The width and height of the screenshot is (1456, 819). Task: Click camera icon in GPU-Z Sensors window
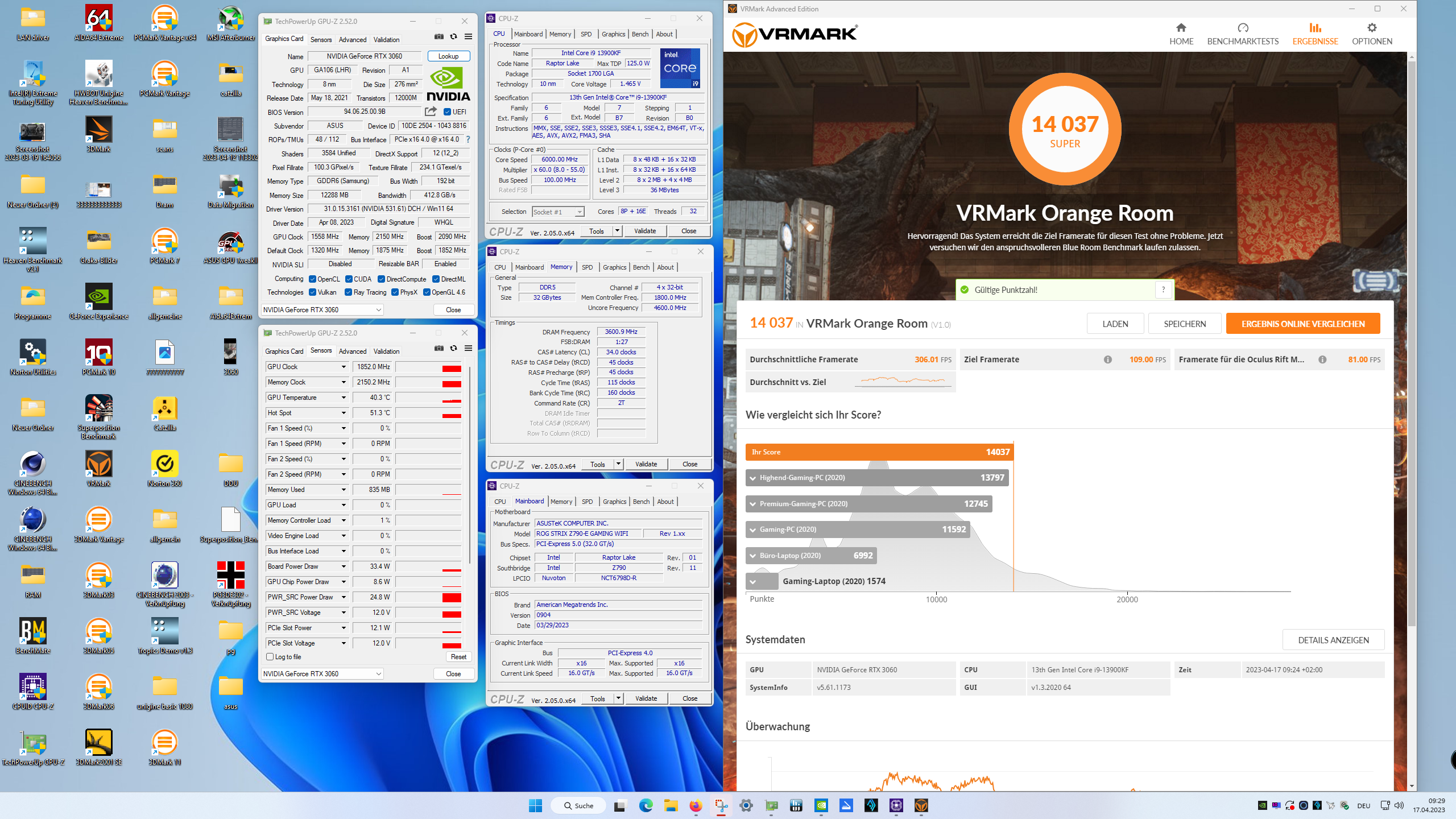(x=439, y=349)
